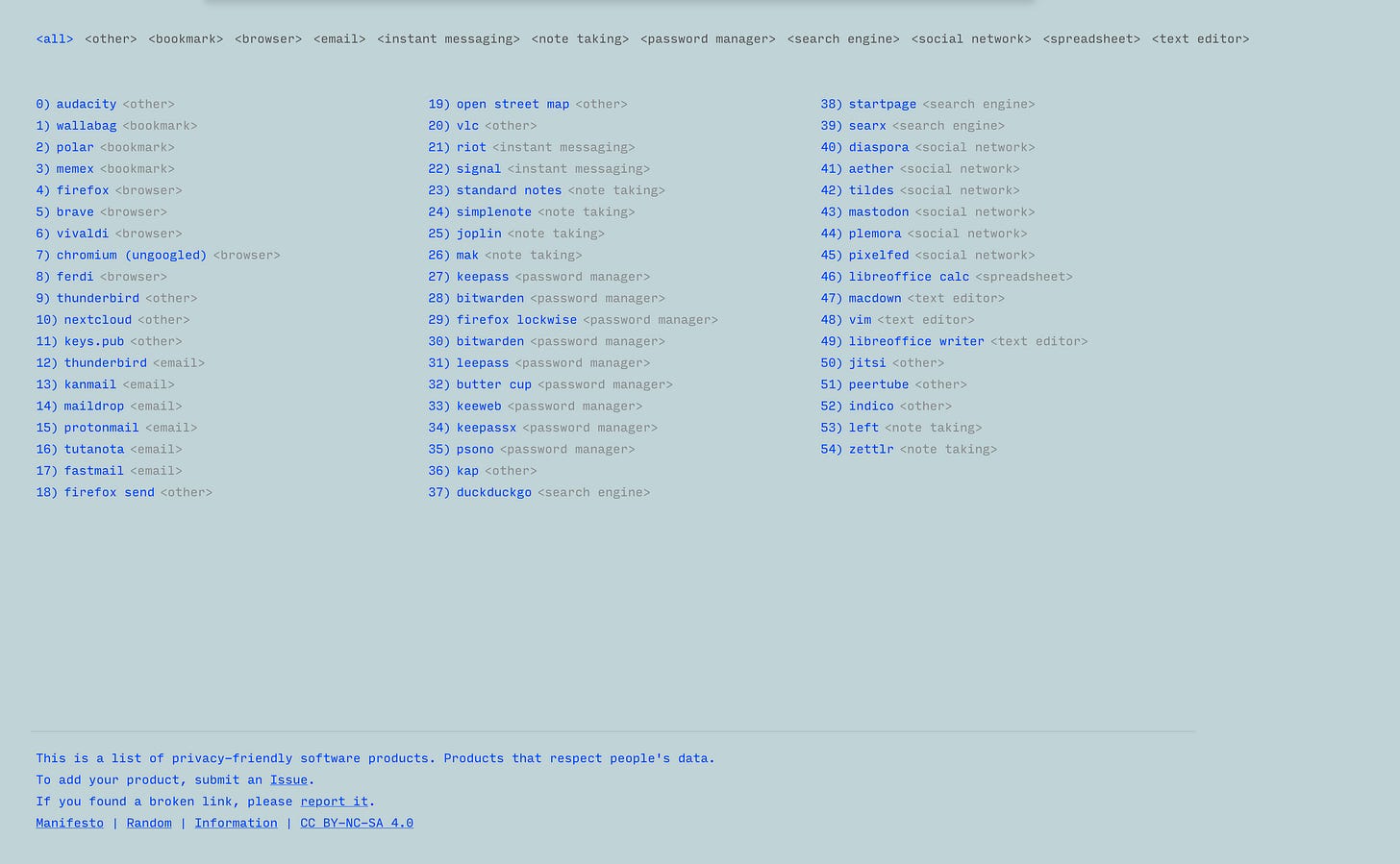Filter by <other> in the top category bar
Viewport: 1400px width, 864px height.
111,39
